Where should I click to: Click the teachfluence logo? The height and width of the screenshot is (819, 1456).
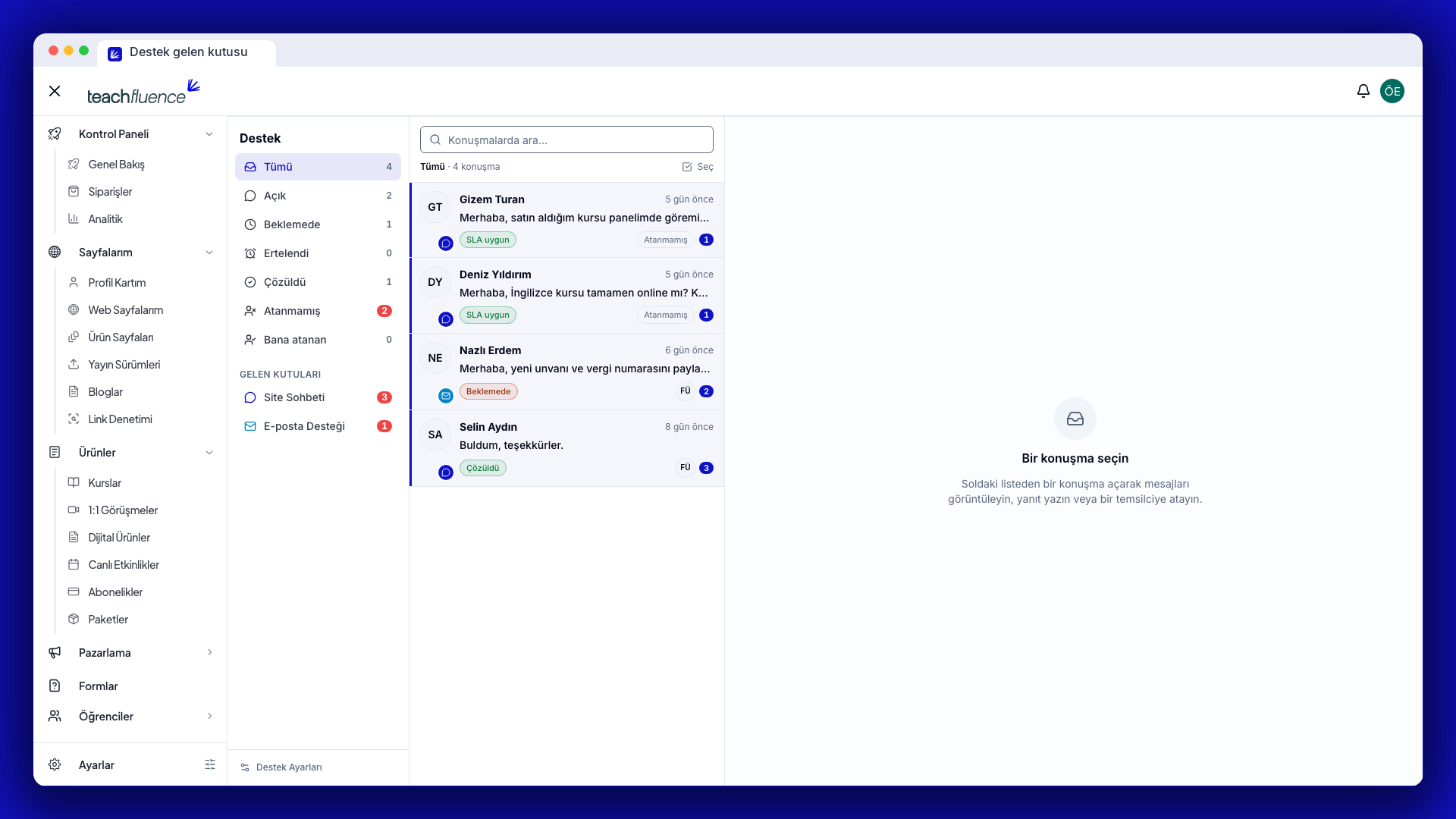[143, 92]
